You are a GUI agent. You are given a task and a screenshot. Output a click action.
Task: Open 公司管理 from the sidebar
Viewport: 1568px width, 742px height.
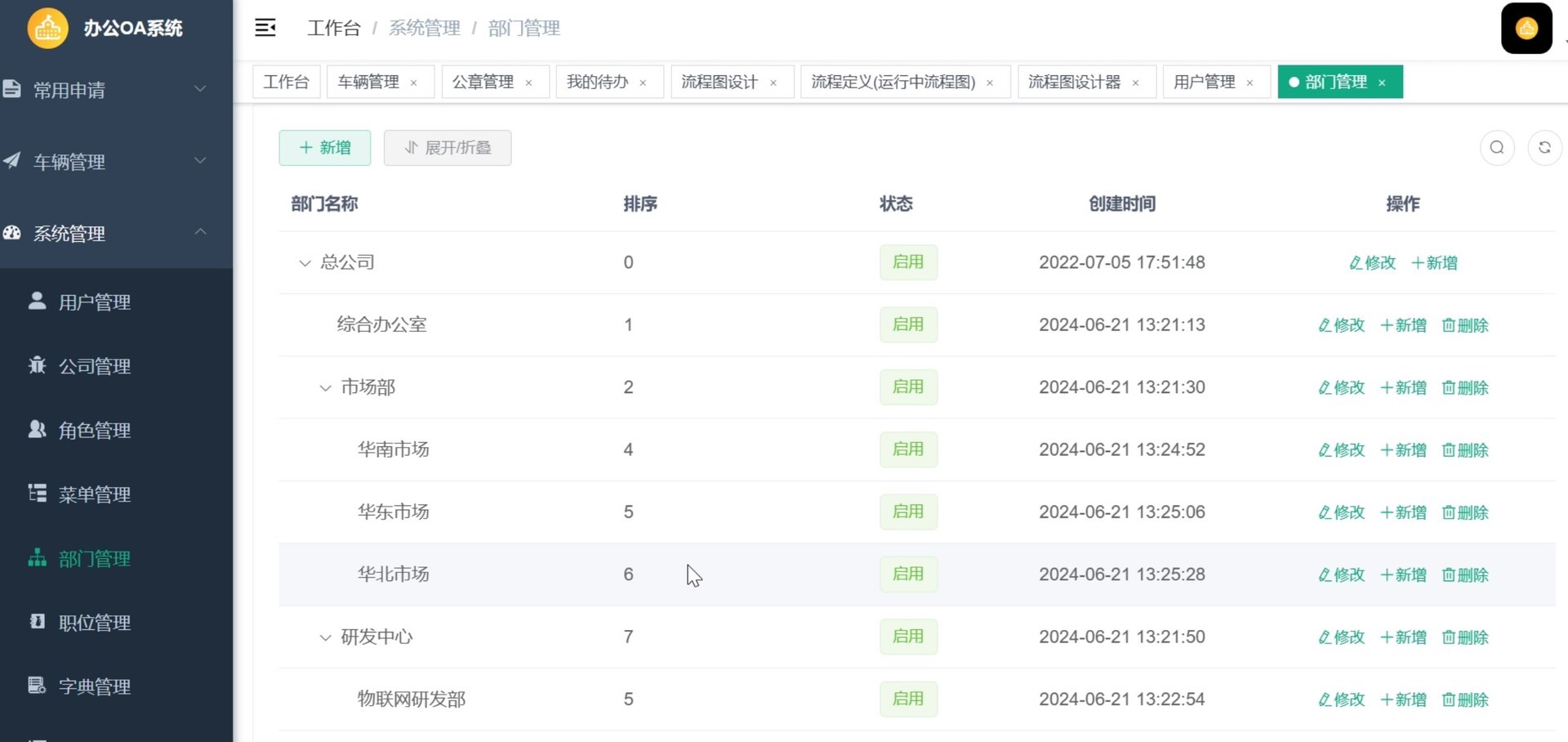(94, 366)
